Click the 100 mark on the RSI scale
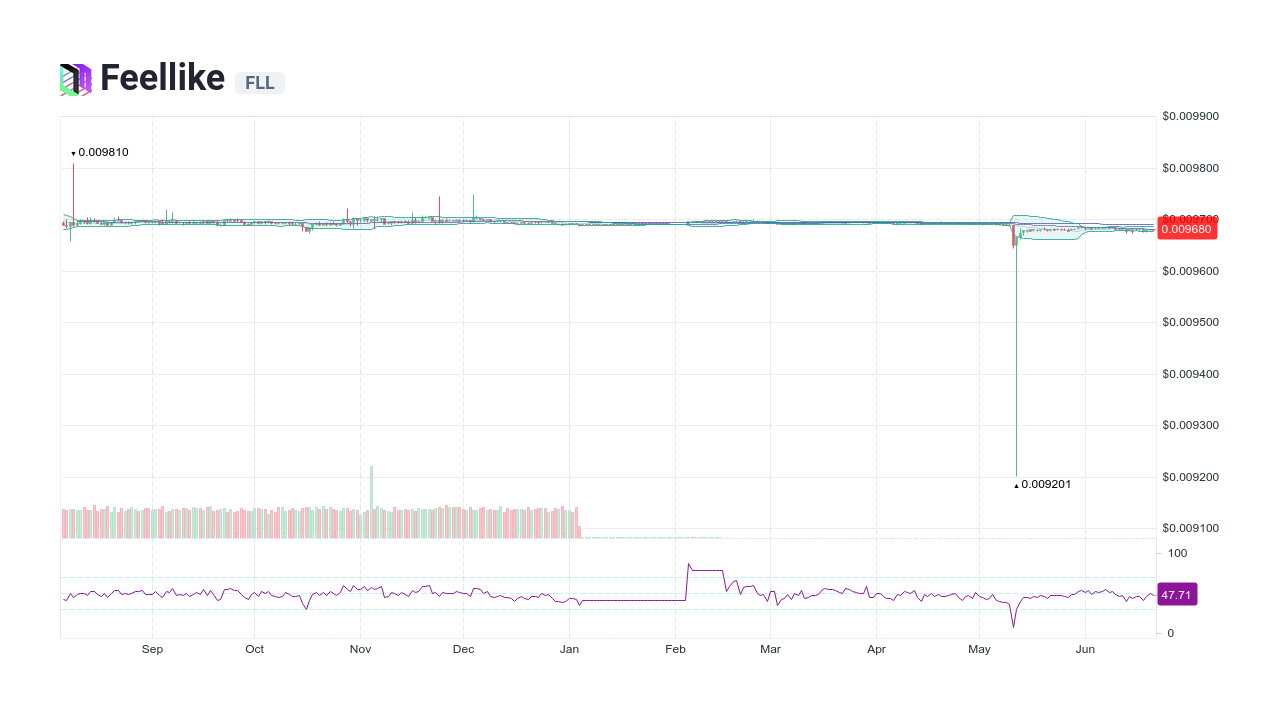 [x=1177, y=553]
